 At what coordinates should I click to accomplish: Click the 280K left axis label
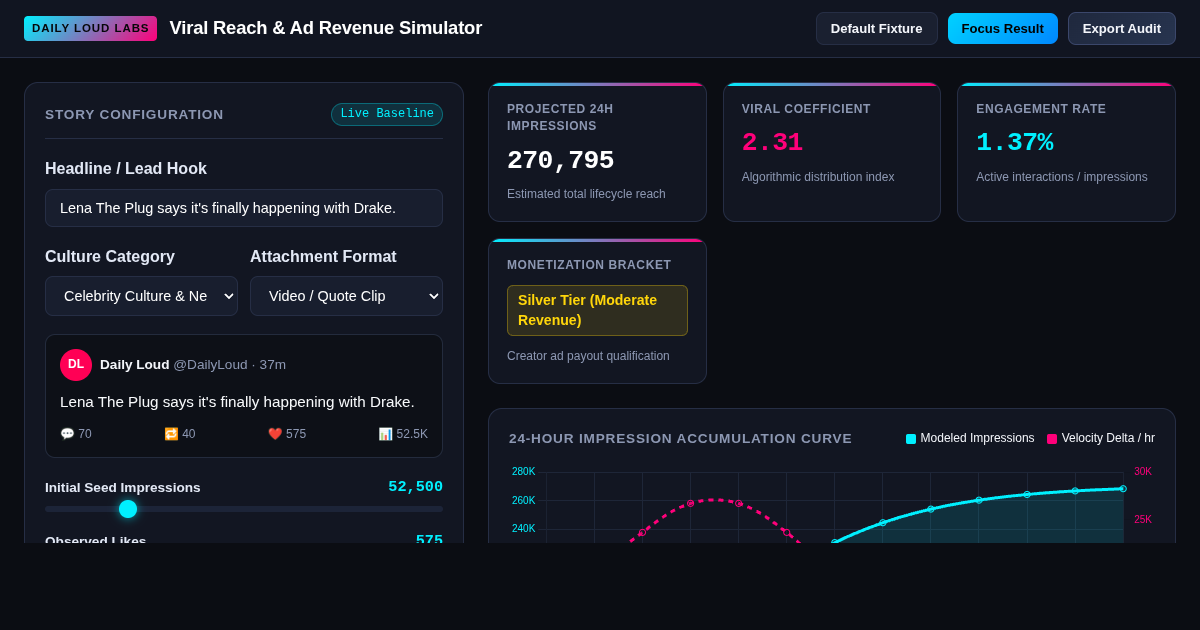coord(523,472)
